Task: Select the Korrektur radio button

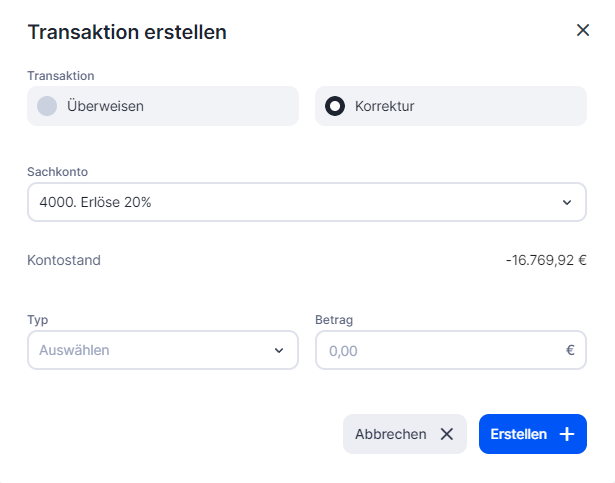Action: pyautogui.click(x=335, y=106)
